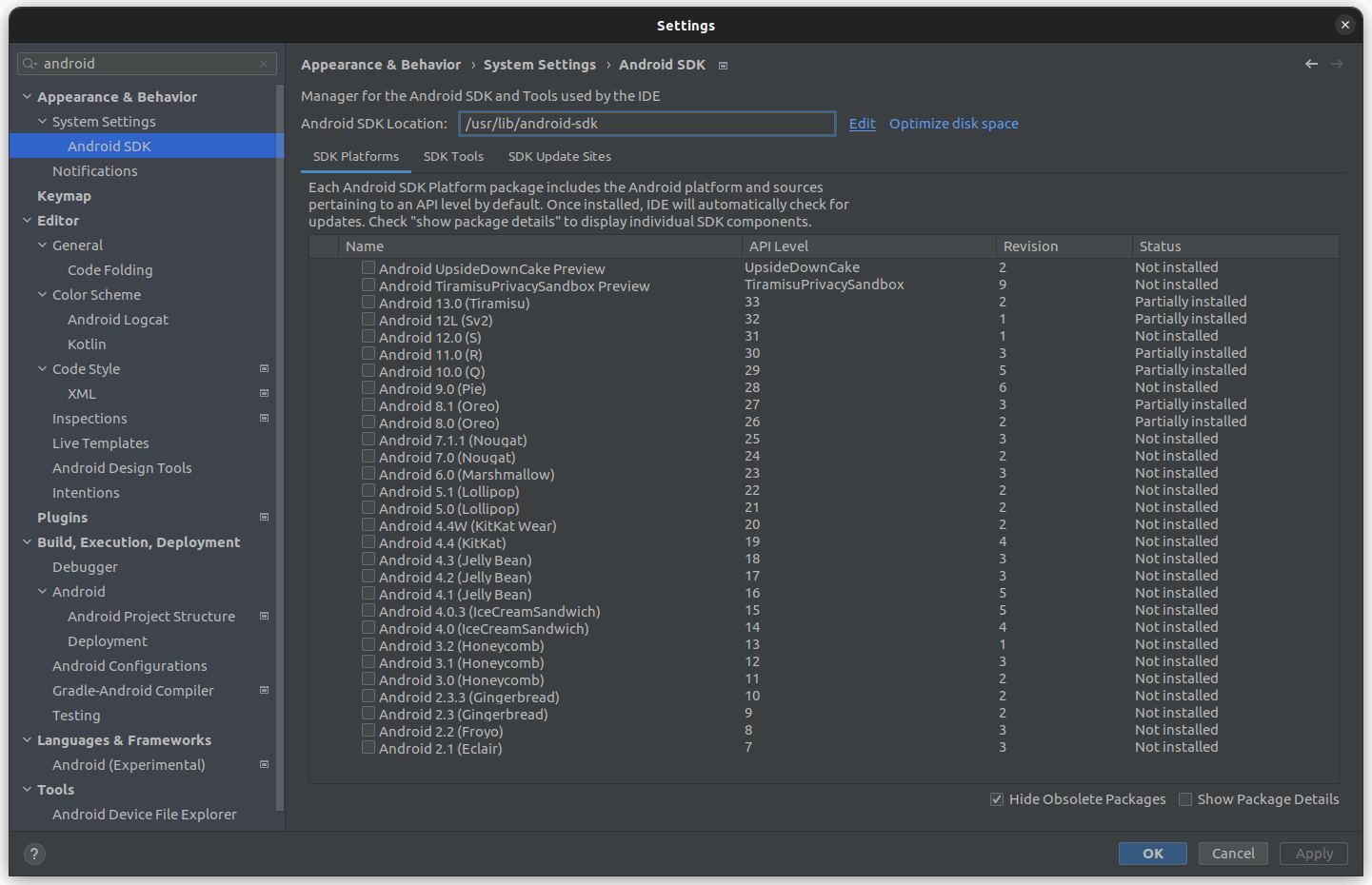Screen dimensions: 1372x885
Task: Enable Show Package Details
Action: pyautogui.click(x=1185, y=799)
